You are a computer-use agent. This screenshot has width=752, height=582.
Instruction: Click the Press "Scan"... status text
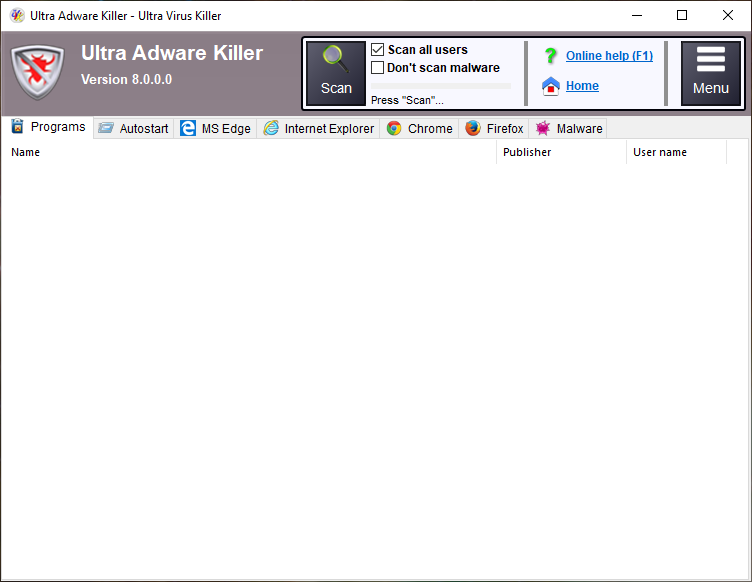tap(407, 100)
